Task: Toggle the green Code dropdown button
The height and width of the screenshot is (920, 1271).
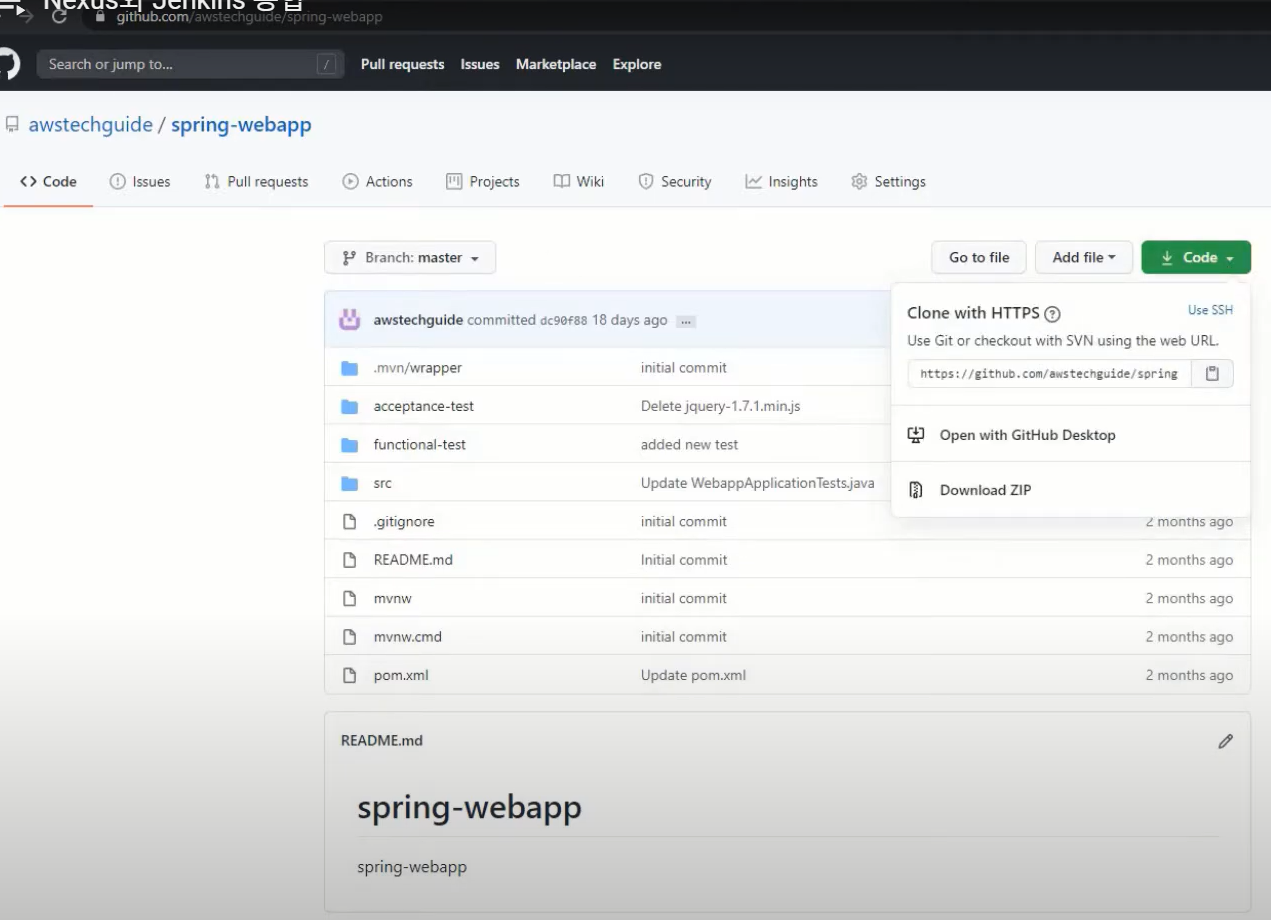Action: (1196, 257)
